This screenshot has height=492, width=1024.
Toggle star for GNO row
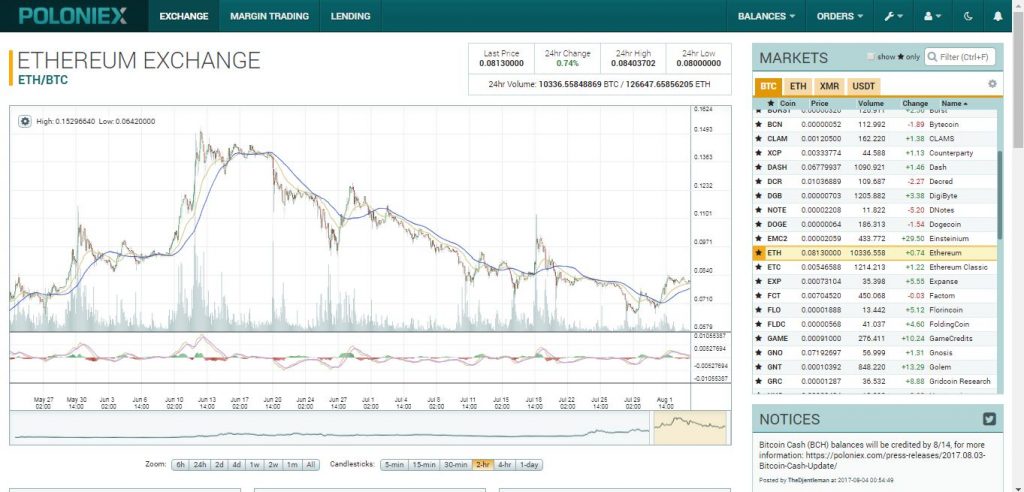(758, 353)
